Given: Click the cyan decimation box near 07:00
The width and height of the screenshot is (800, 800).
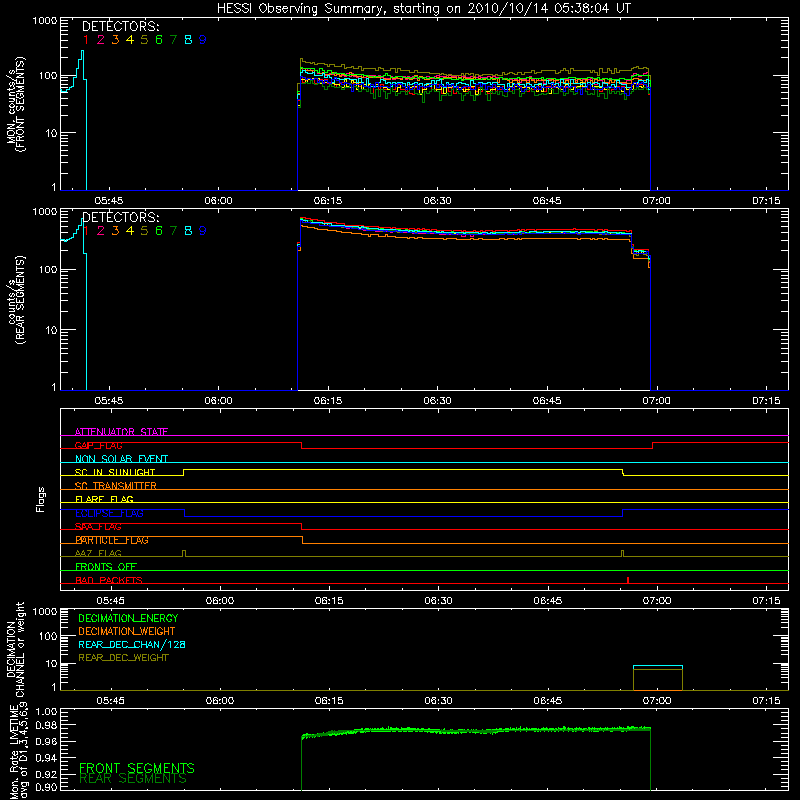Looking at the screenshot, I should (x=658, y=666).
